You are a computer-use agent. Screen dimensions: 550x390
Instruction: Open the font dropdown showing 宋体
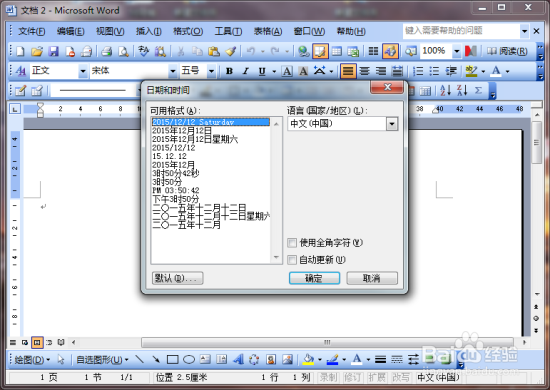point(173,71)
